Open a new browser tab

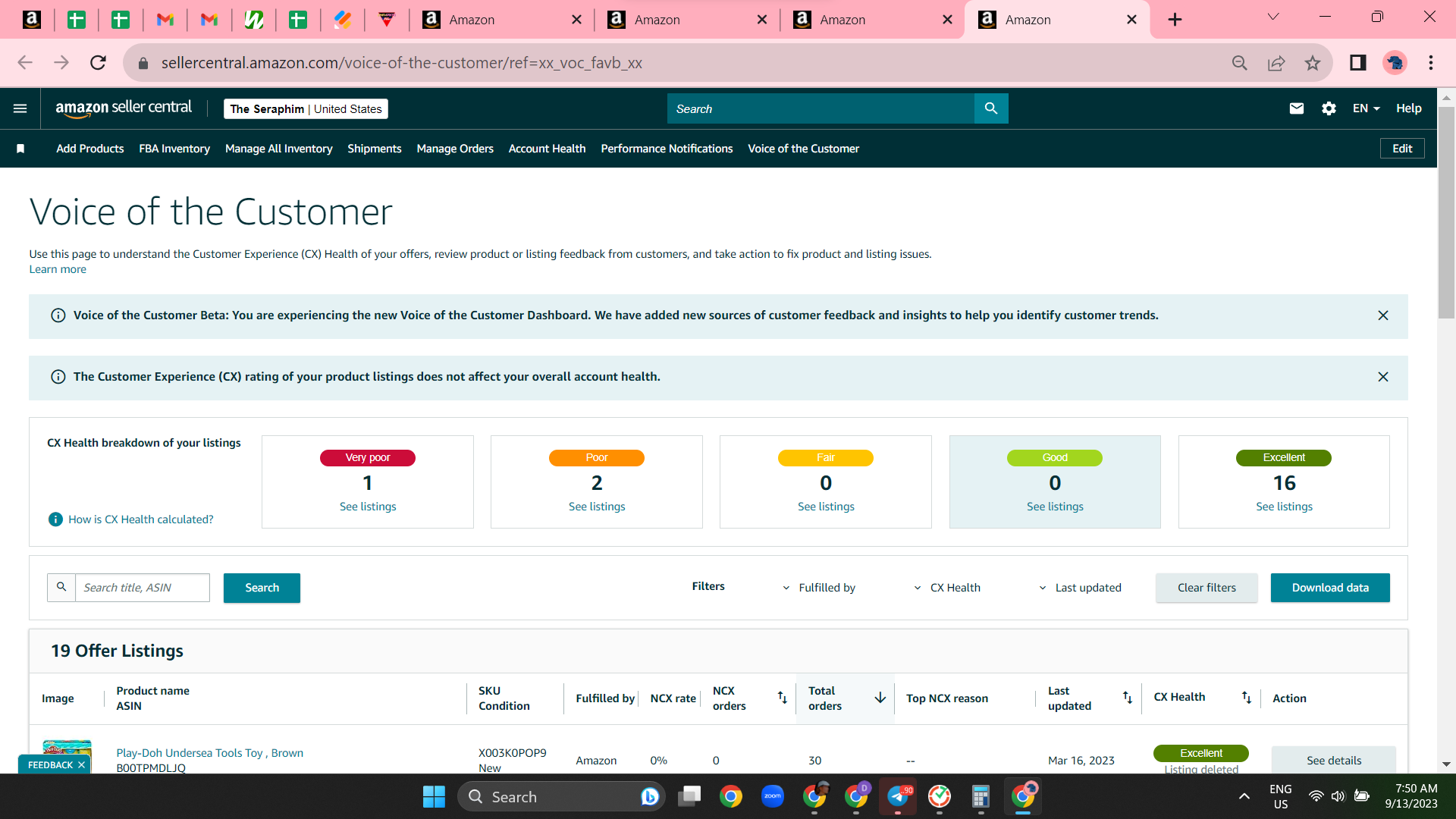(x=1175, y=20)
